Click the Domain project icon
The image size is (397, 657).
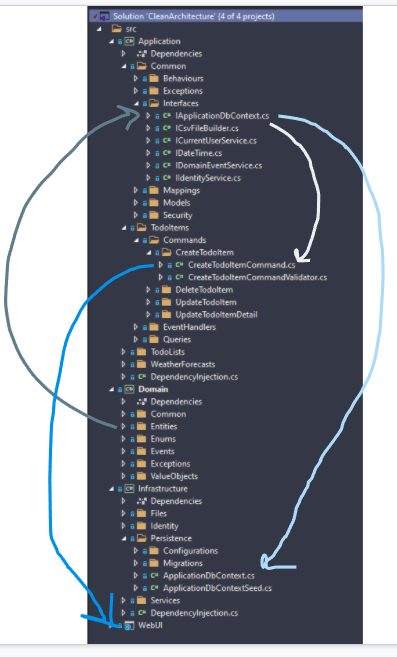[129, 389]
